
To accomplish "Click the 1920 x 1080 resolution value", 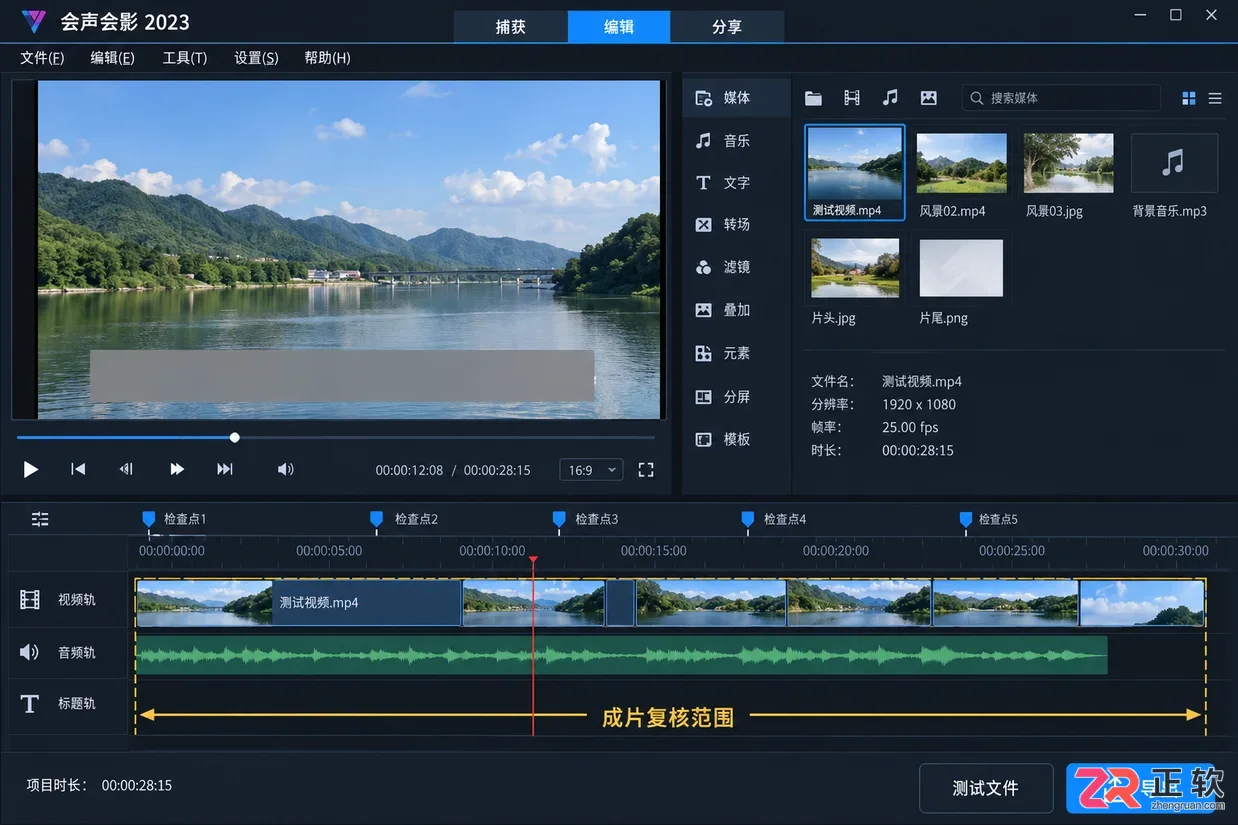I will (x=919, y=405).
